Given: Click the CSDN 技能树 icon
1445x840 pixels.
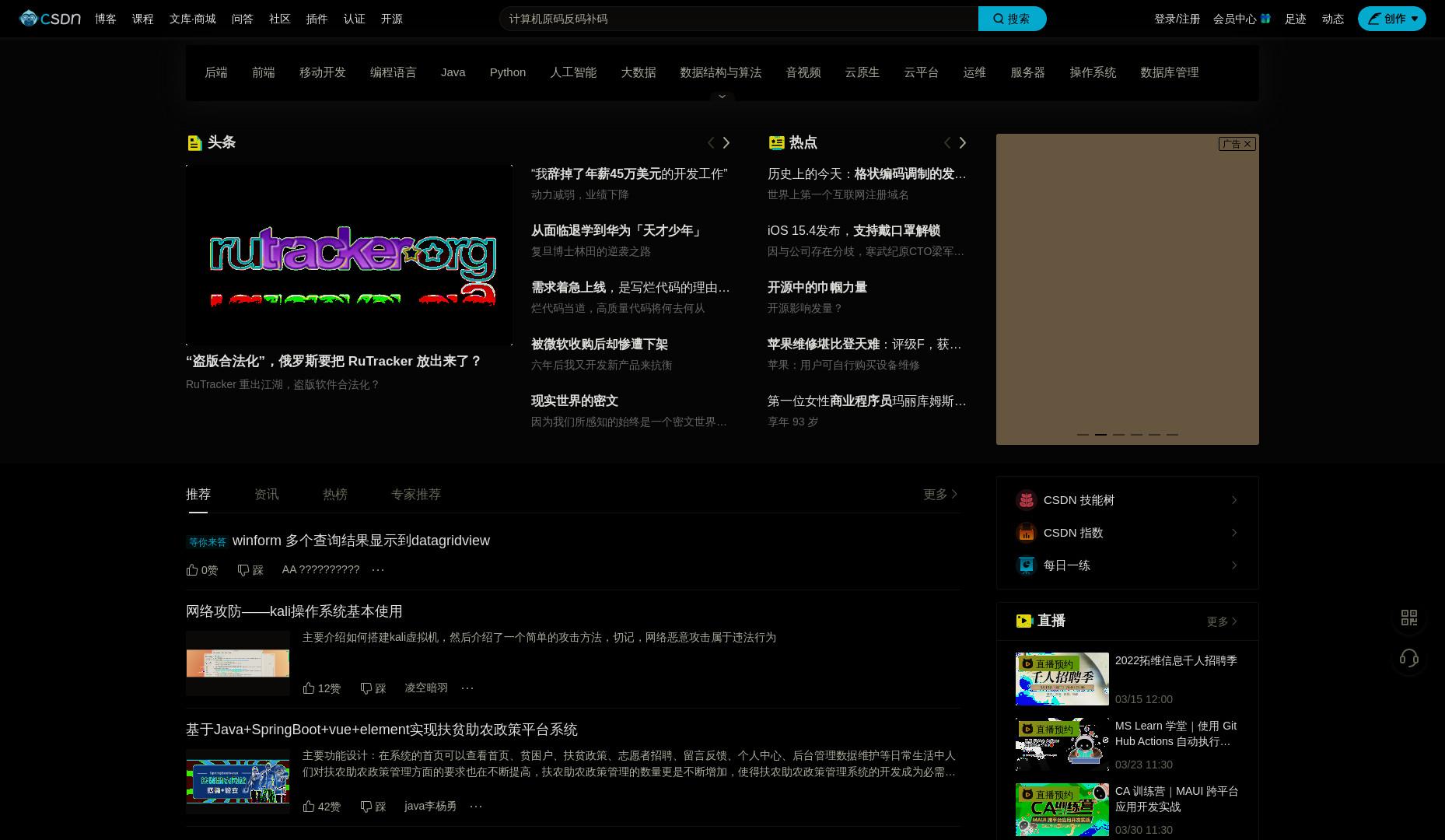Looking at the screenshot, I should click(x=1027, y=500).
